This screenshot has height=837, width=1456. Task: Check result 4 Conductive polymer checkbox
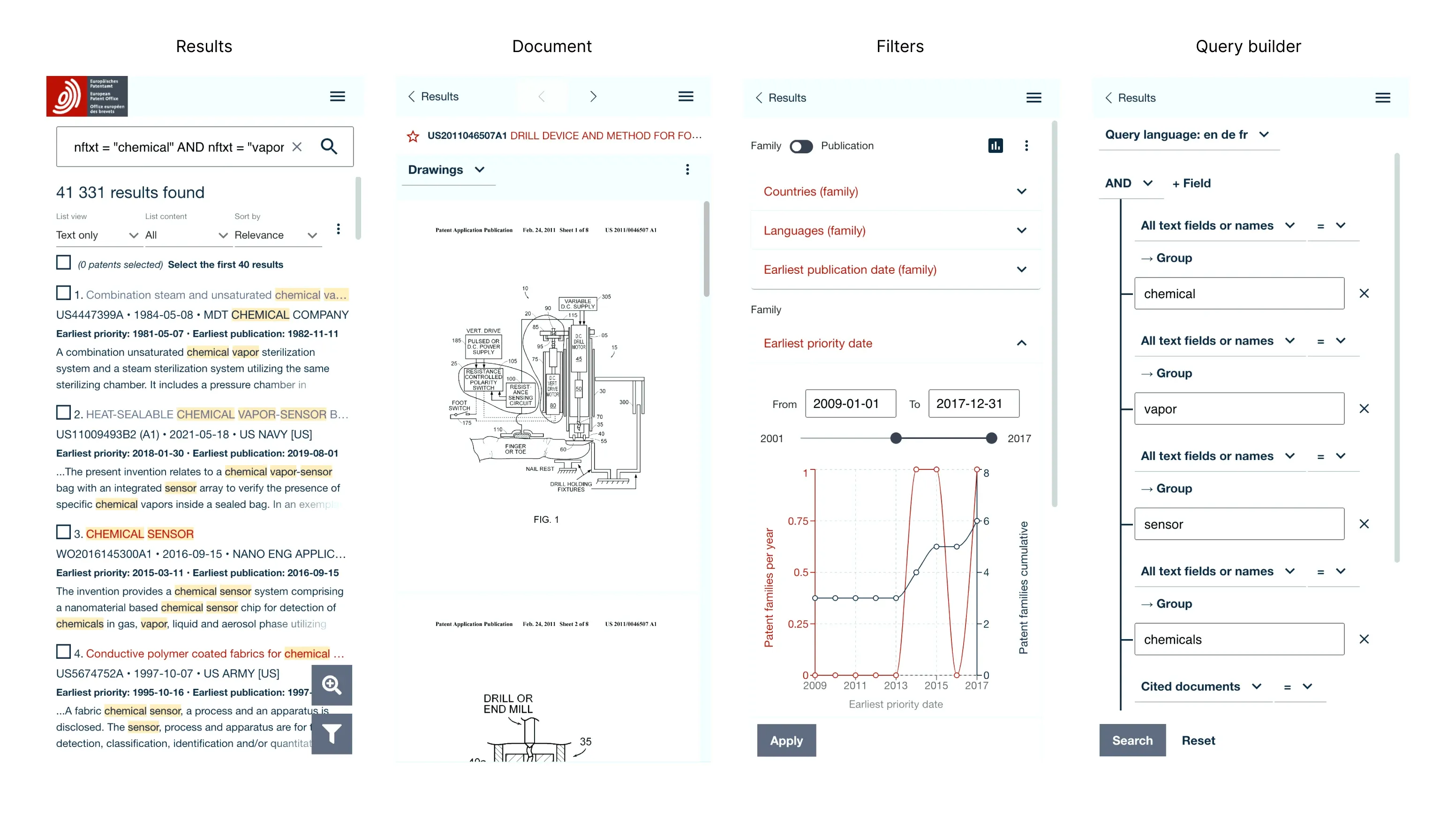pos(63,652)
